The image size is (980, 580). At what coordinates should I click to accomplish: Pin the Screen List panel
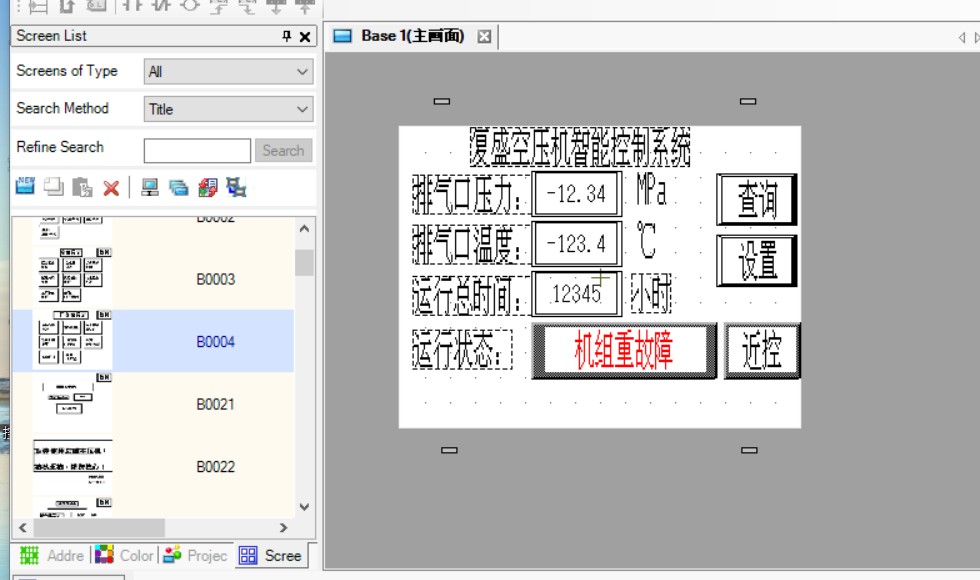287,36
